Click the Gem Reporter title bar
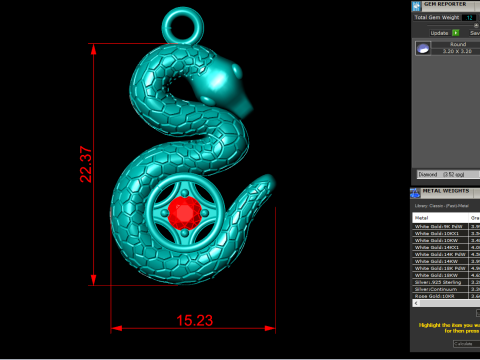 pos(450,5)
